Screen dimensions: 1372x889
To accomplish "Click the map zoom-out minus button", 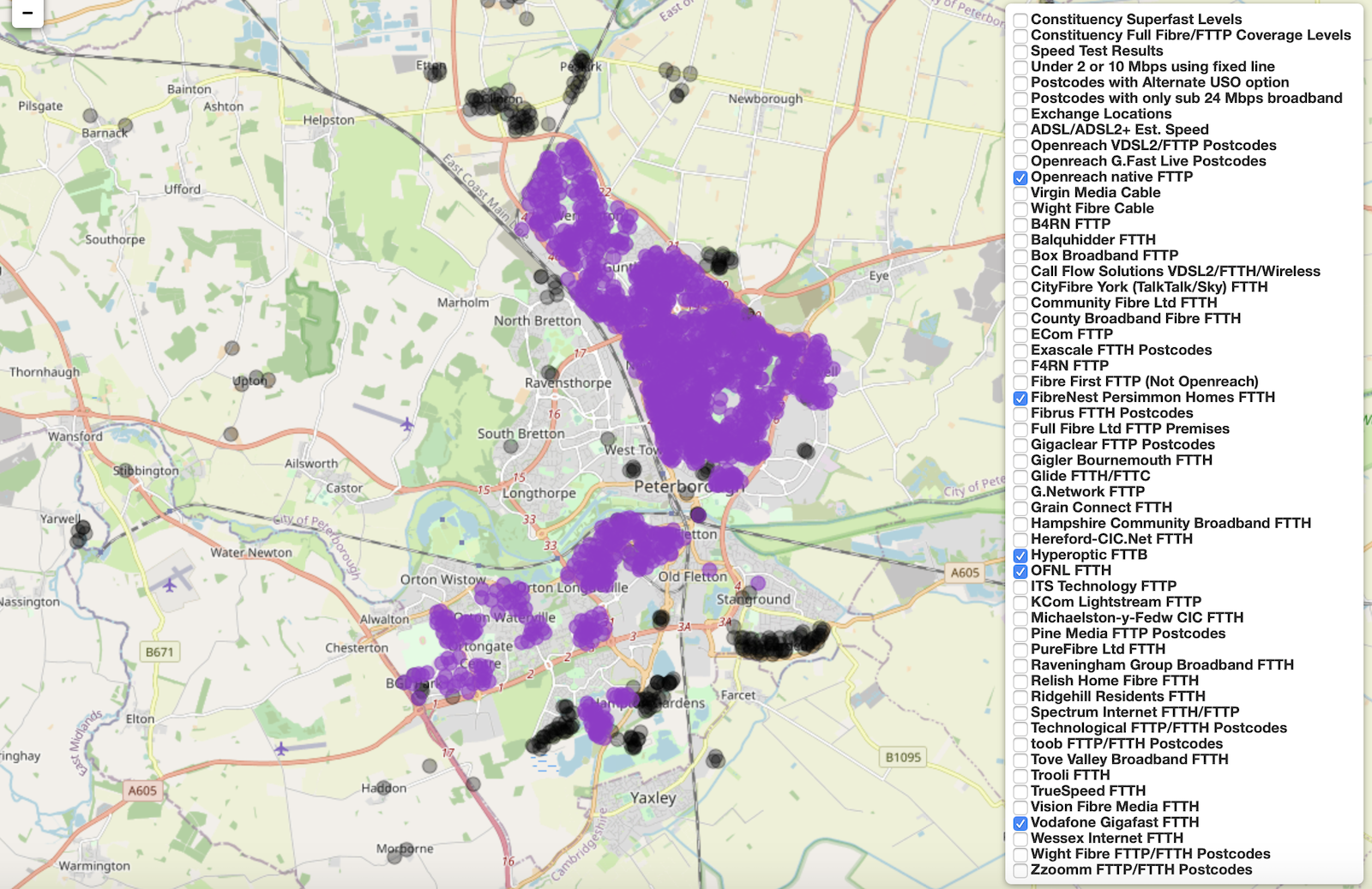I will pyautogui.click(x=28, y=13).
